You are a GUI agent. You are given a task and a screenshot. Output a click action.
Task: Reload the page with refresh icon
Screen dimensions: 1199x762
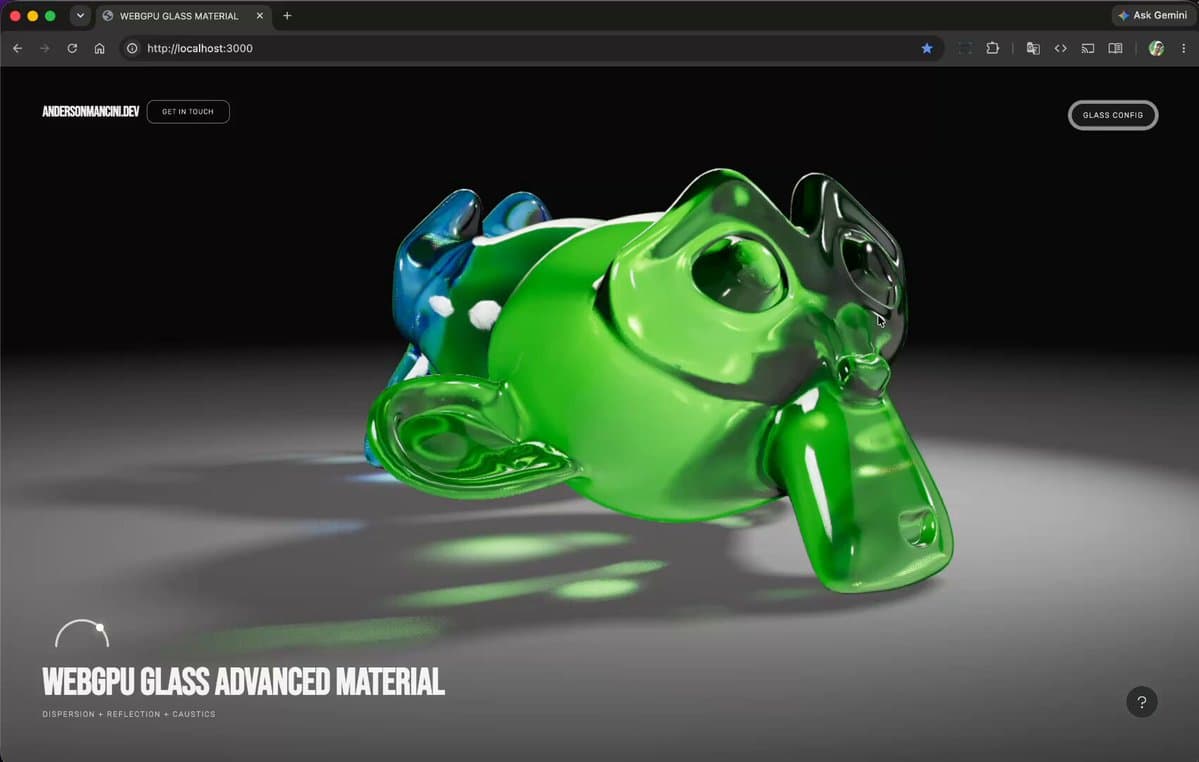pyautogui.click(x=72, y=48)
